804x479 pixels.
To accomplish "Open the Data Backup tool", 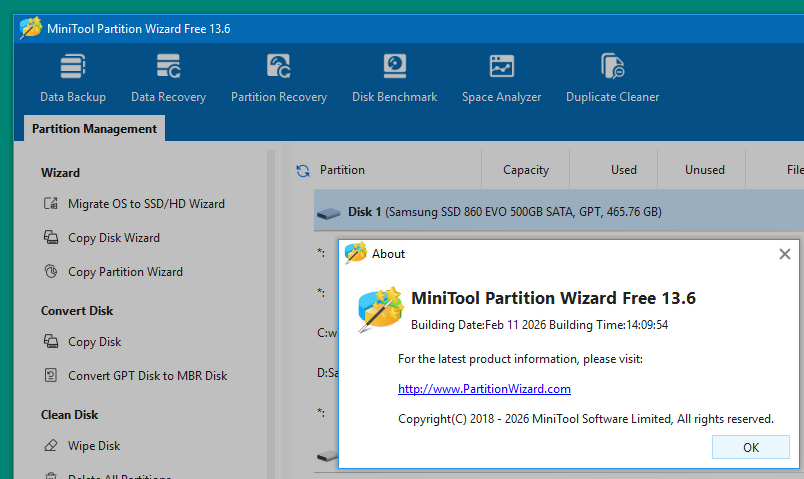I will click(73, 78).
